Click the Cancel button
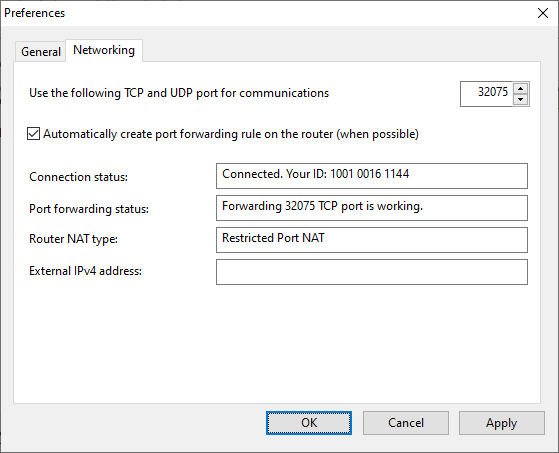The image size is (559, 453). pos(406,423)
